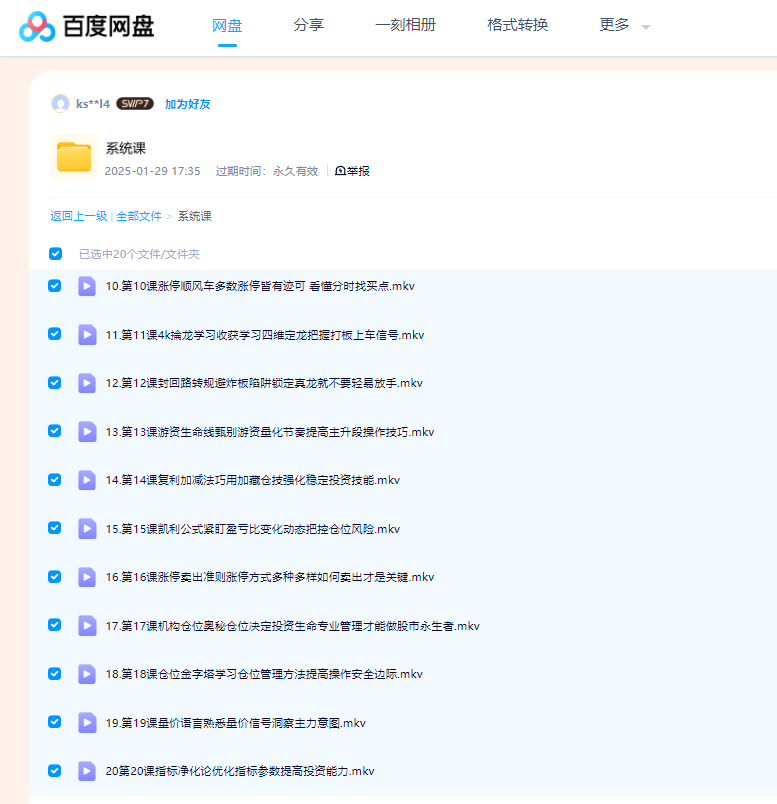The width and height of the screenshot is (777, 804).
Task: Click video icon of 第19课 file
Action: (x=87, y=722)
